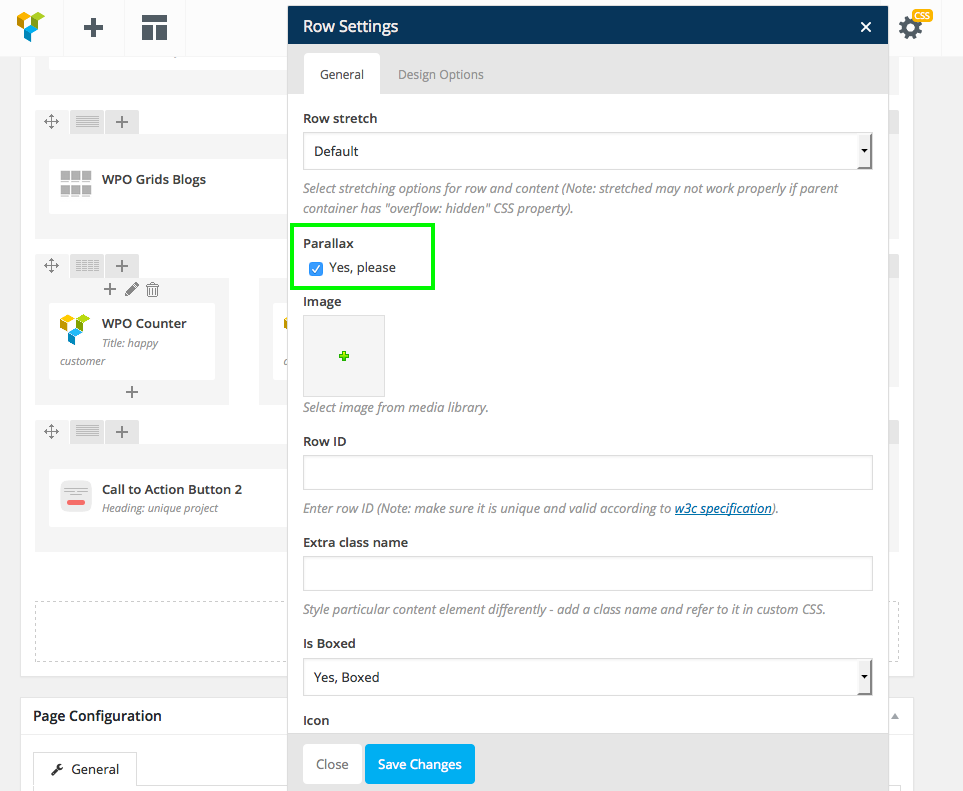Collapse the Page Configuration panel

point(894,716)
